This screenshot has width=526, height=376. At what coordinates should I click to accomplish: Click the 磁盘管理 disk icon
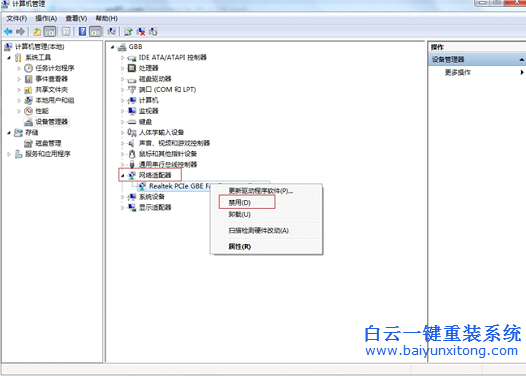(x=29, y=143)
